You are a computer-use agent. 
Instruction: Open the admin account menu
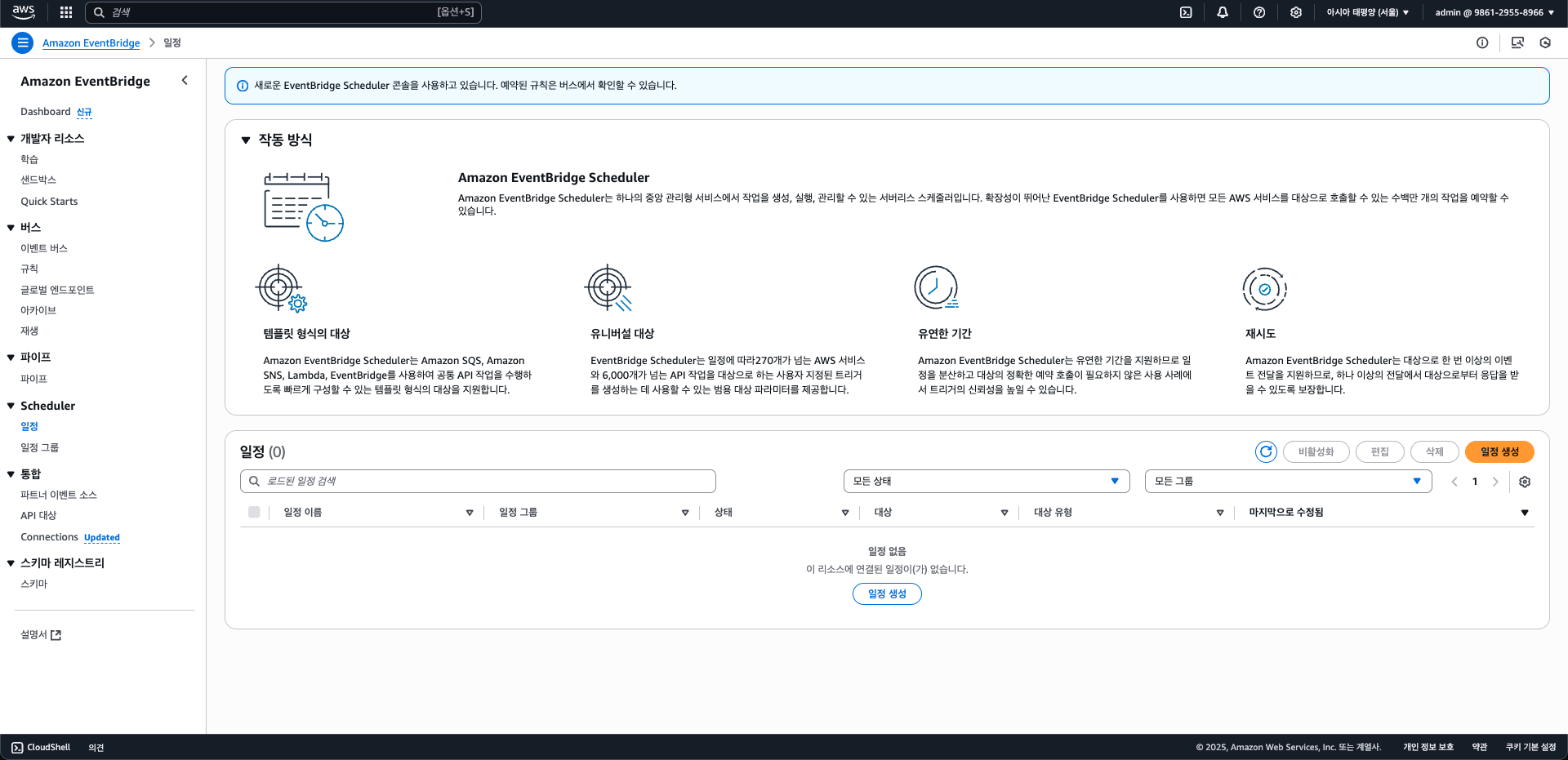[x=1494, y=12]
